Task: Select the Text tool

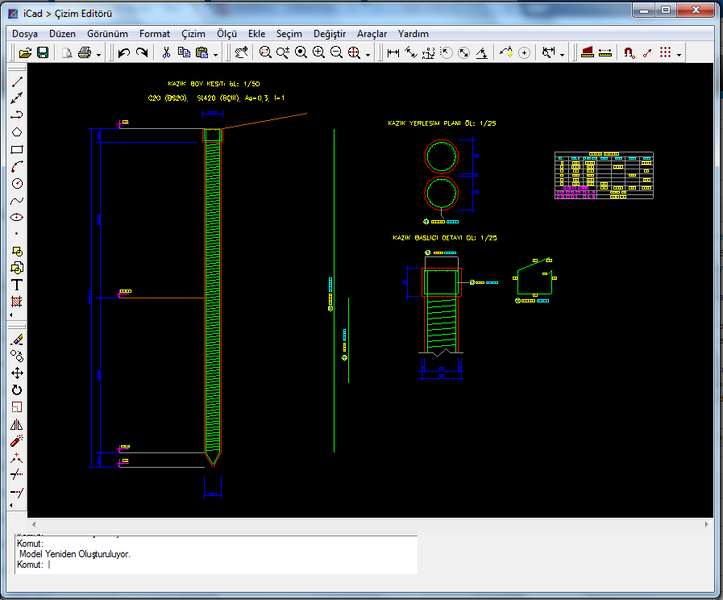Action: pyautogui.click(x=17, y=285)
